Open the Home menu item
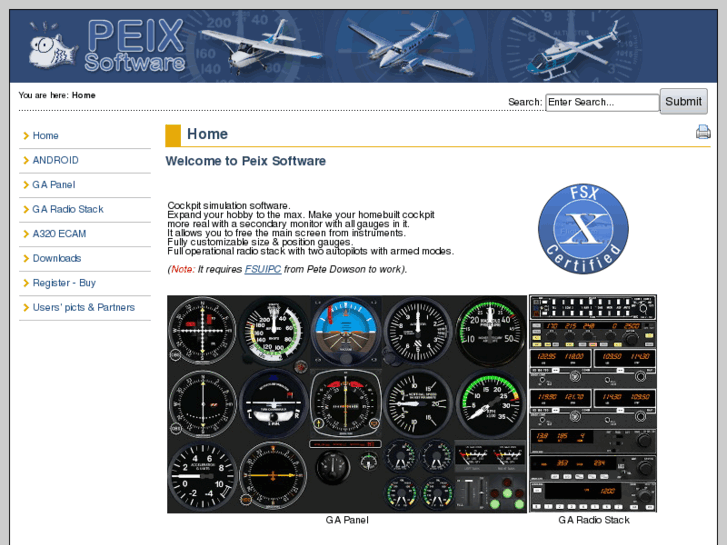 [x=45, y=136]
